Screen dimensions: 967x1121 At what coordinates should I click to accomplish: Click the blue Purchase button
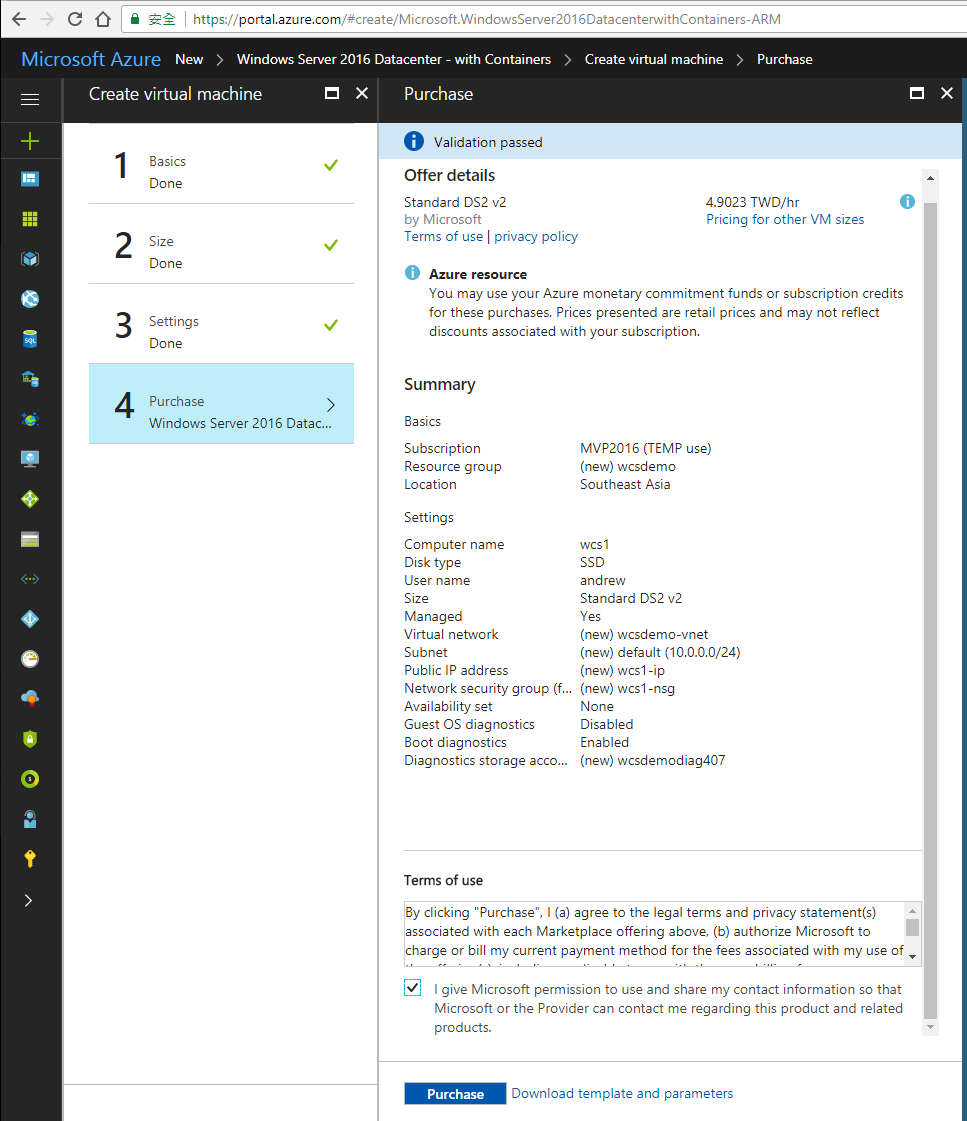tap(455, 1094)
